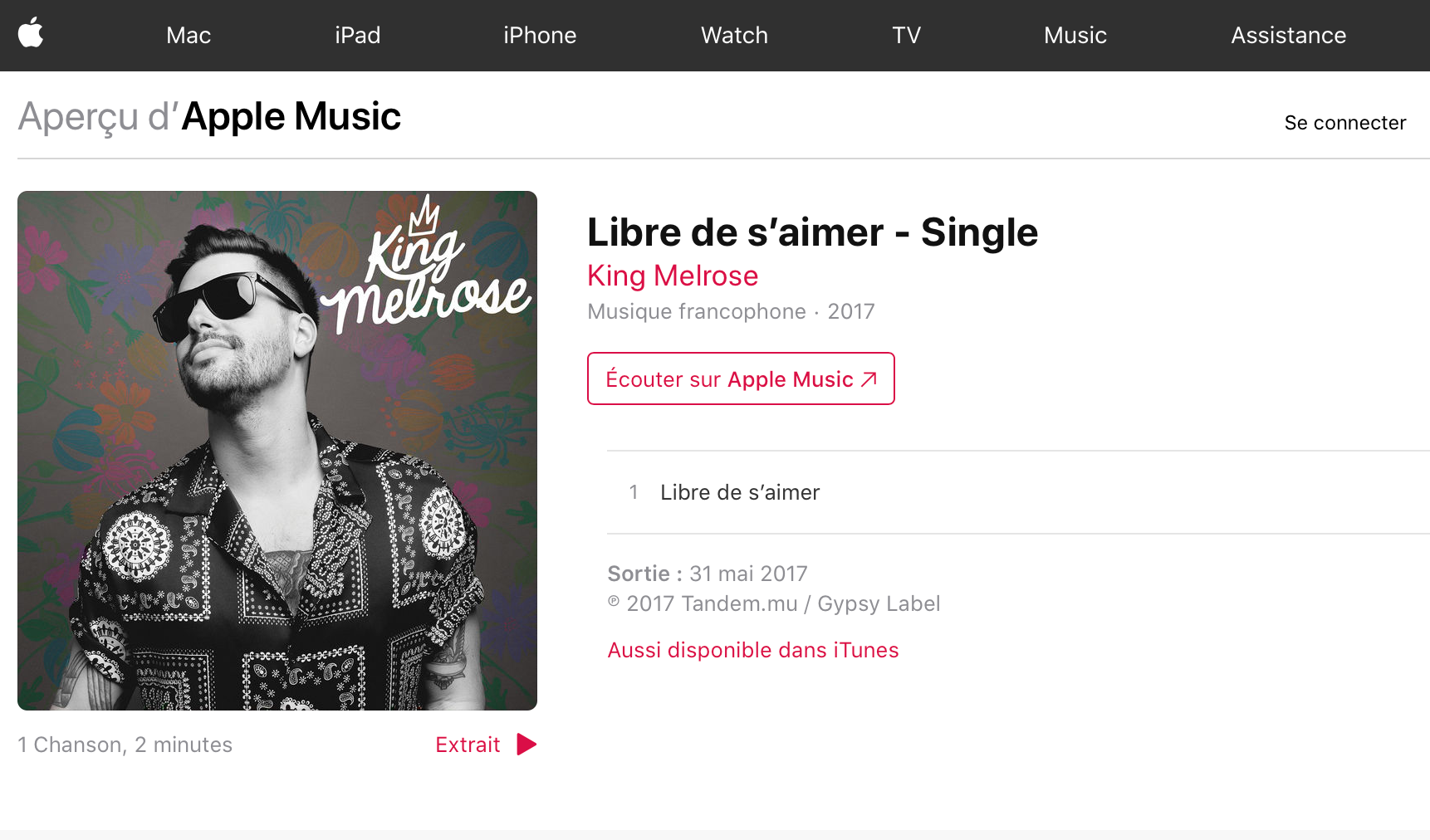Open the Assistance menu item
The width and height of the screenshot is (1430, 840).
[1289, 35]
